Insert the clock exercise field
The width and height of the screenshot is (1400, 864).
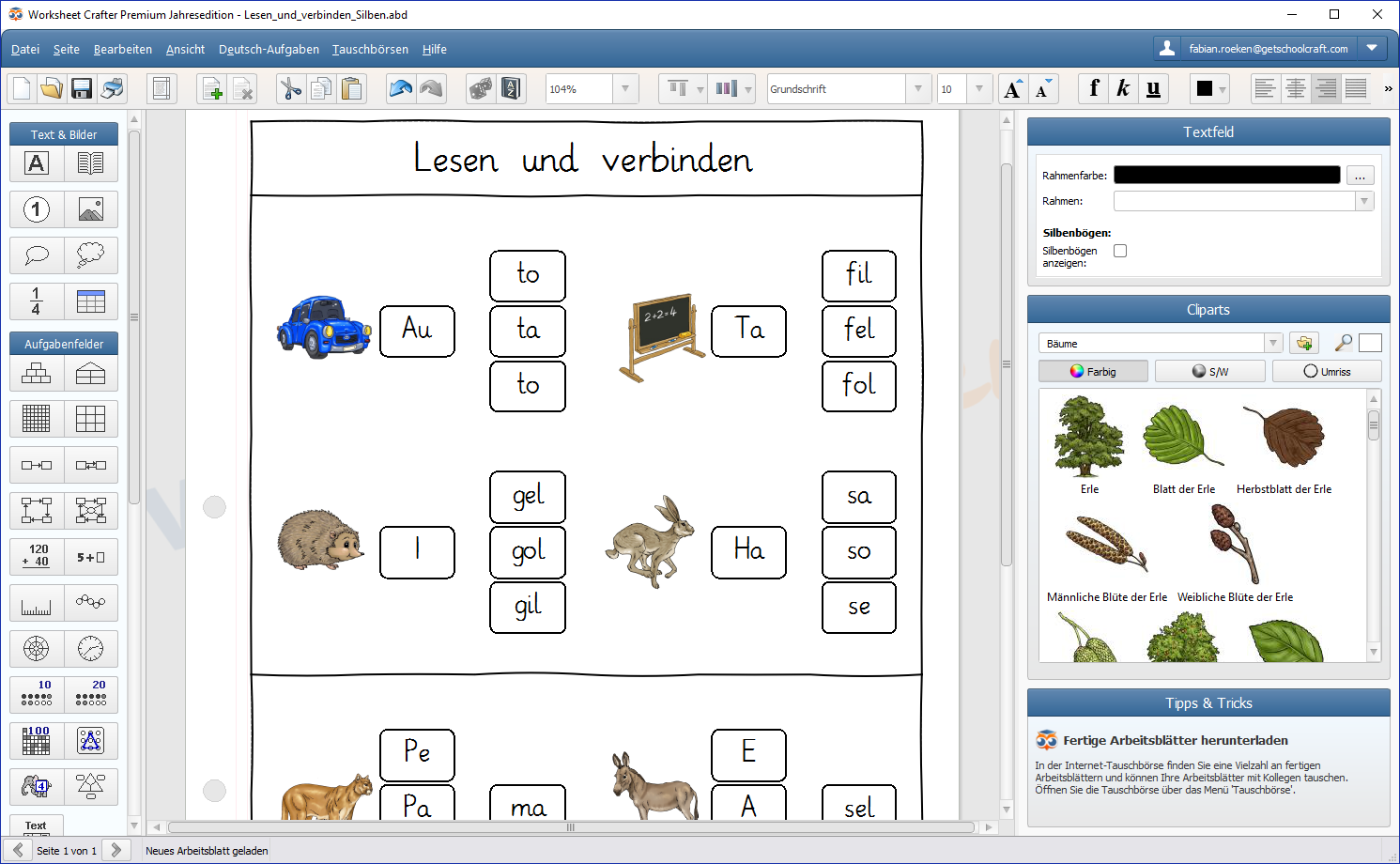[91, 649]
